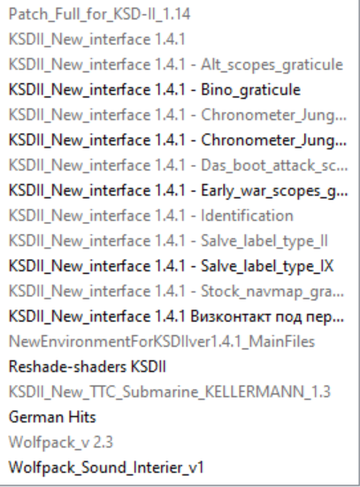Select the Early_war_scopes mod entry
360x487 pixels.
[x=178, y=191]
